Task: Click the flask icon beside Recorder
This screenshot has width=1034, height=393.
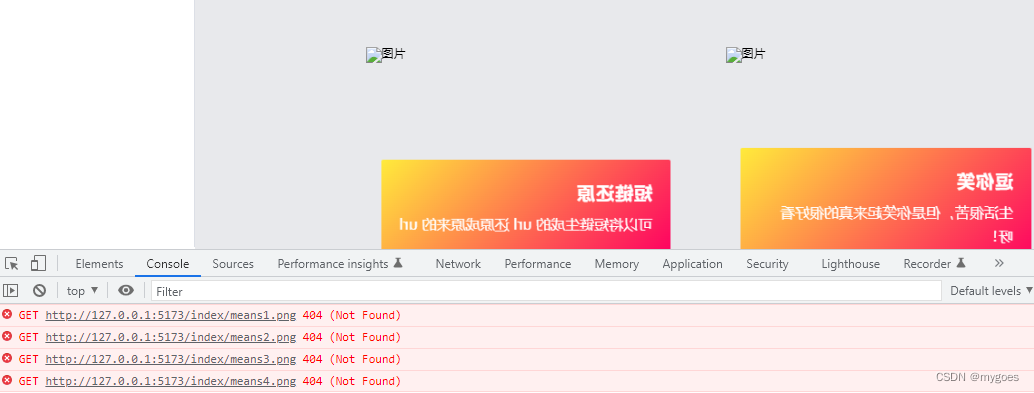Action: (961, 263)
